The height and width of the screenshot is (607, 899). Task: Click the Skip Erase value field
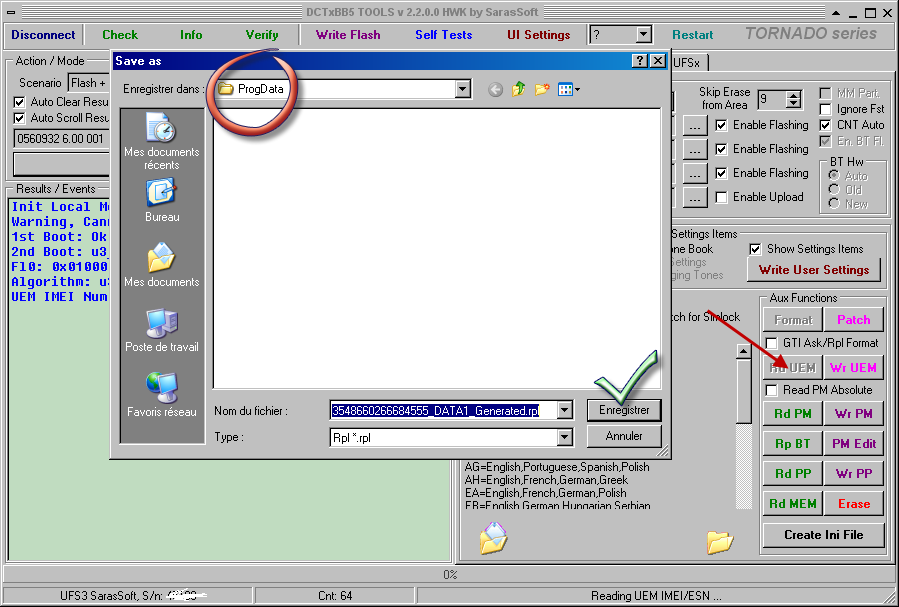[772, 100]
